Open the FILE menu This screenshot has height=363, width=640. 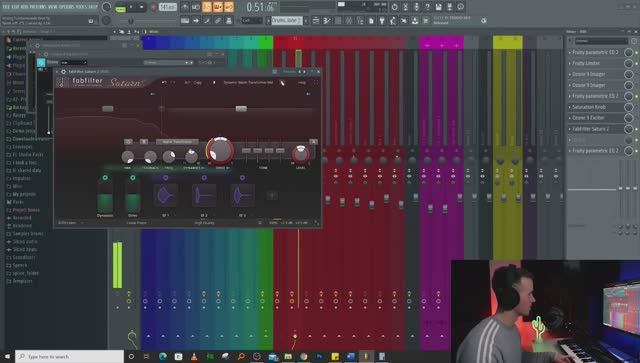click(x=6, y=7)
